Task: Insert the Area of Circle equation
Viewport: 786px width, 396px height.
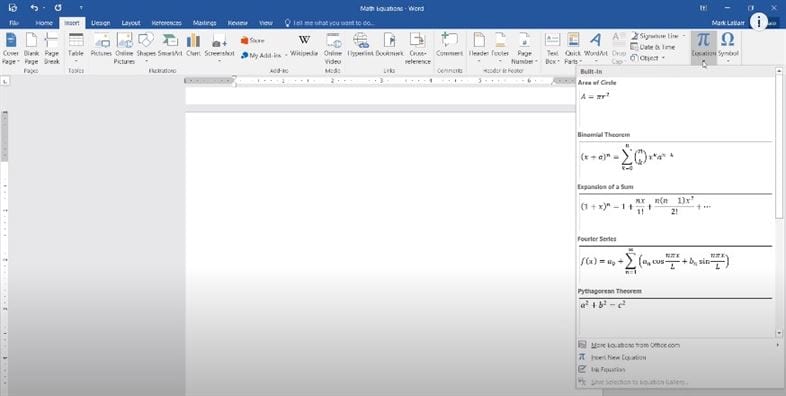Action: (x=675, y=104)
